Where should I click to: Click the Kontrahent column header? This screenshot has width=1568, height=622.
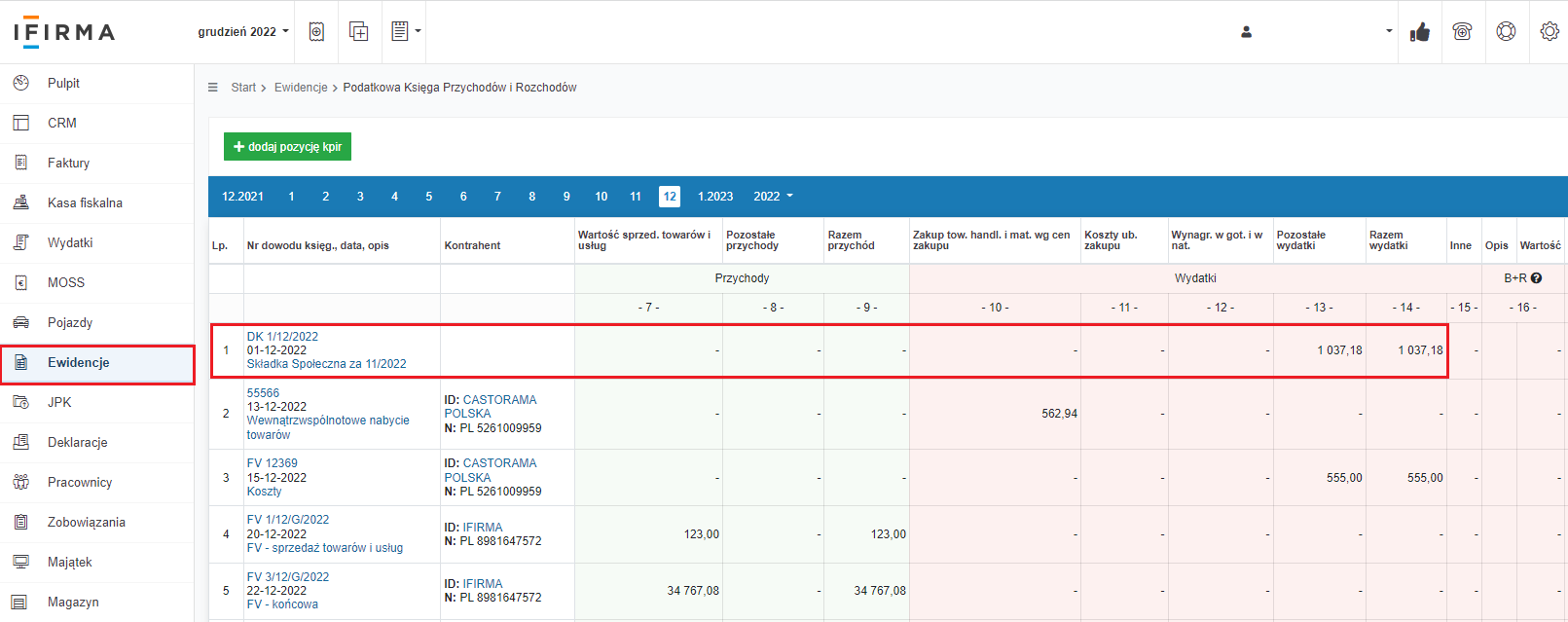point(472,245)
